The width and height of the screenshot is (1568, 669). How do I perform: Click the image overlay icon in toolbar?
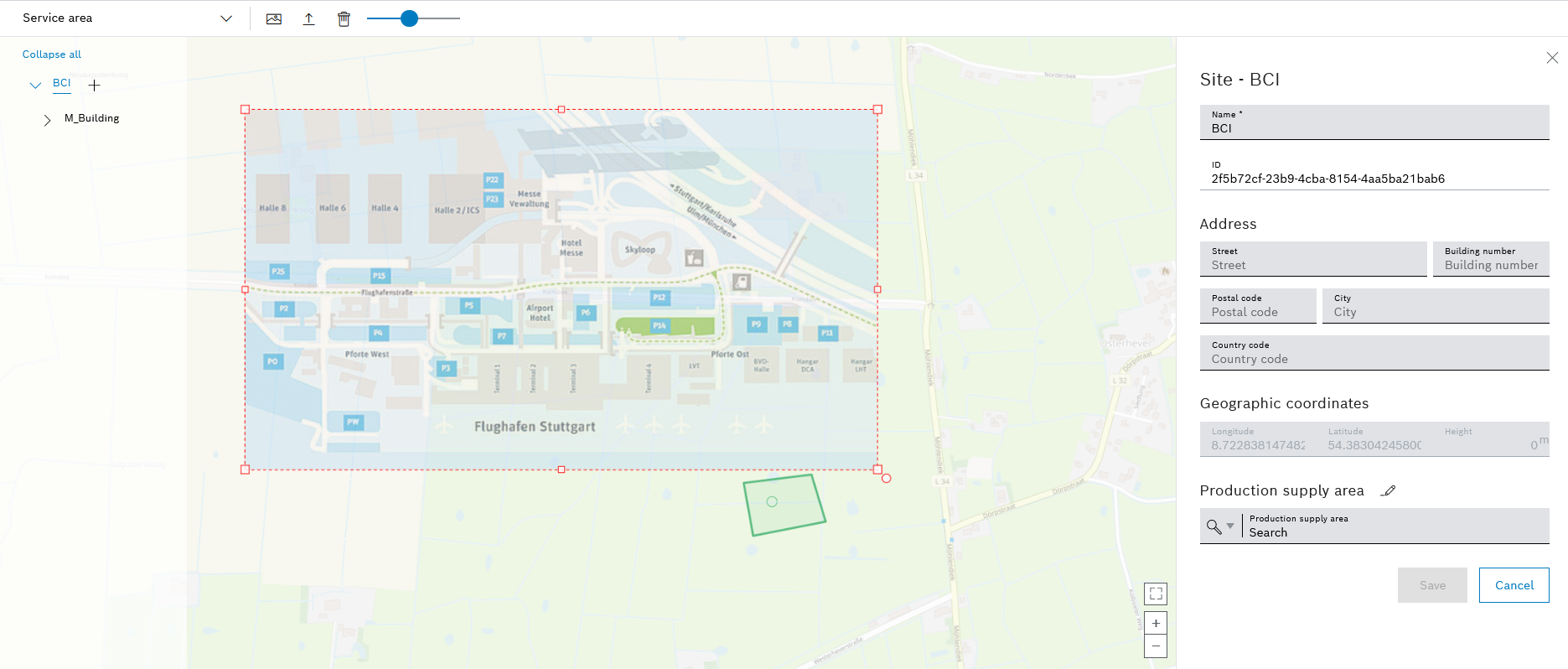(x=274, y=18)
